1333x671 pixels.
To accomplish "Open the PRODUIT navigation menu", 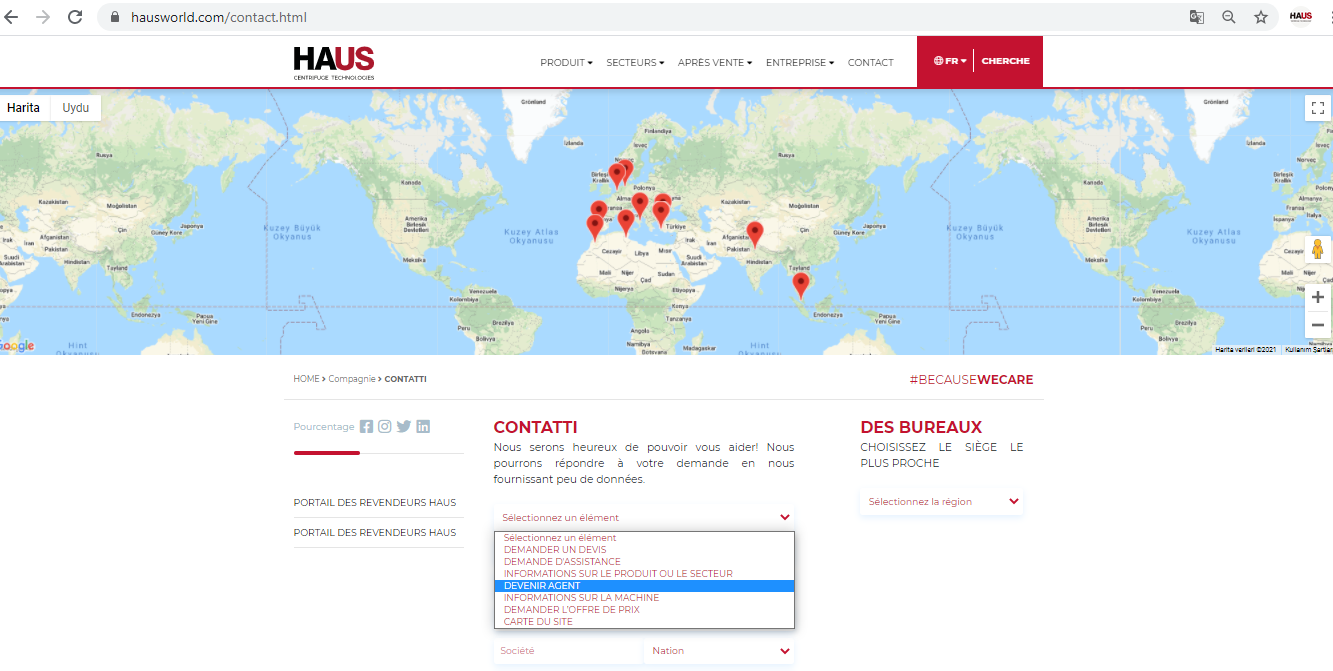I will (566, 62).
